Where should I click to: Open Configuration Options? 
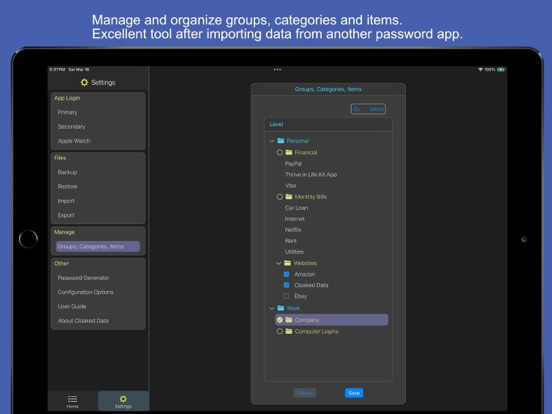86,292
